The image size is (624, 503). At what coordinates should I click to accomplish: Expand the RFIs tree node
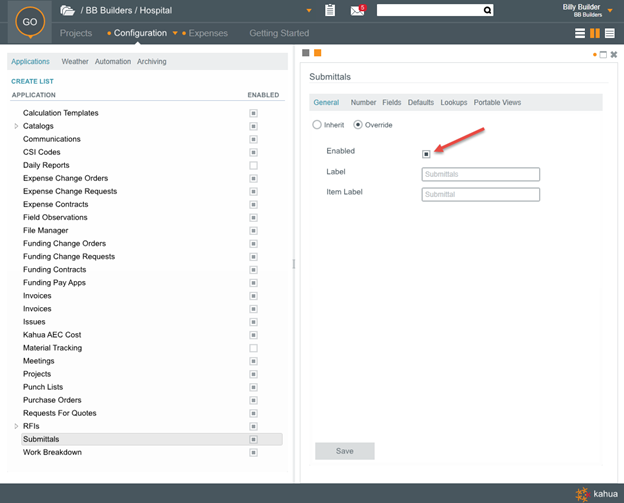coord(16,427)
